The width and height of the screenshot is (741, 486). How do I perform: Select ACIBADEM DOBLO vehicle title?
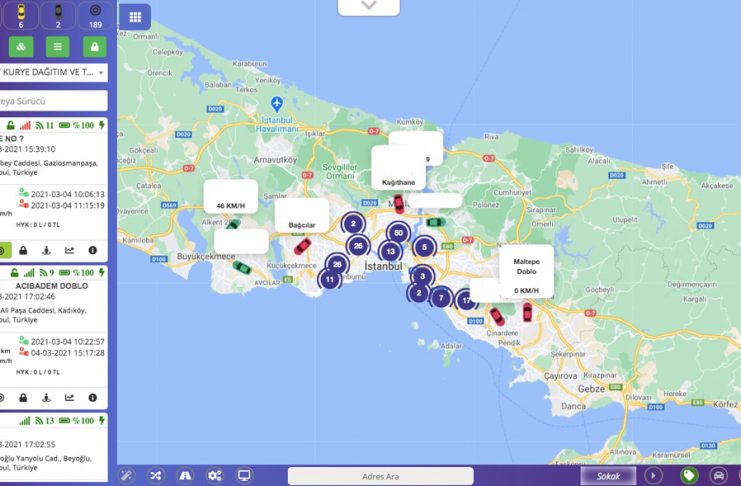click(x=52, y=286)
